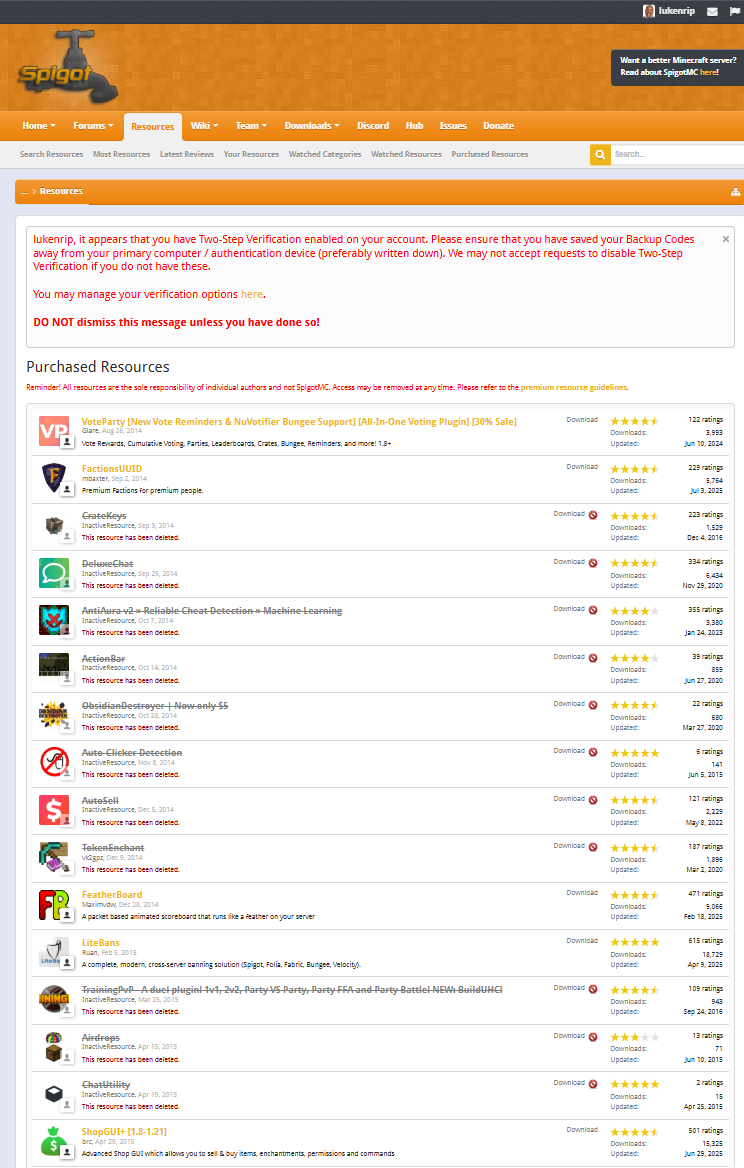
Task: Open the inbox envelope icon
Action: coord(712,11)
